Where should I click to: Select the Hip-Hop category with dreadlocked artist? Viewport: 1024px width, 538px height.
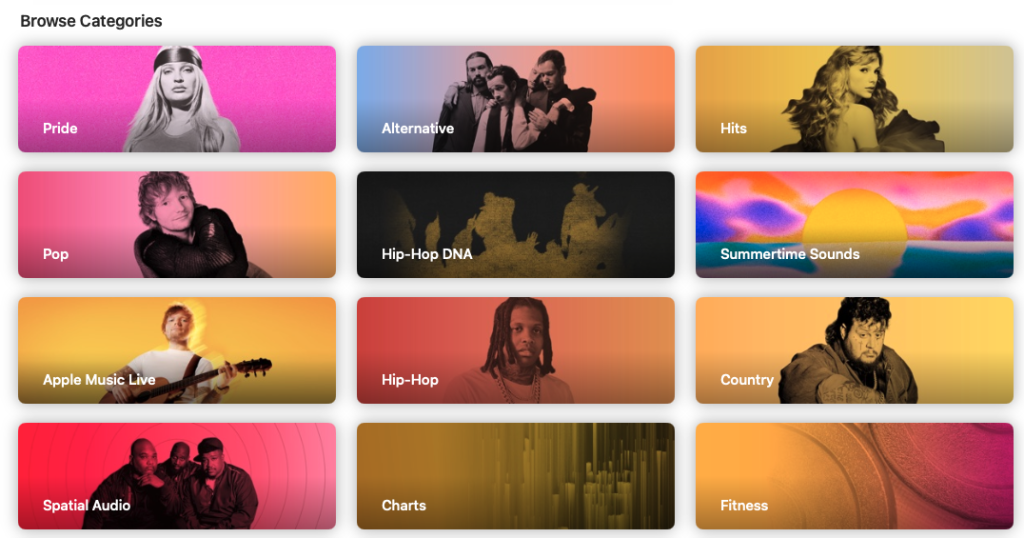(x=515, y=350)
